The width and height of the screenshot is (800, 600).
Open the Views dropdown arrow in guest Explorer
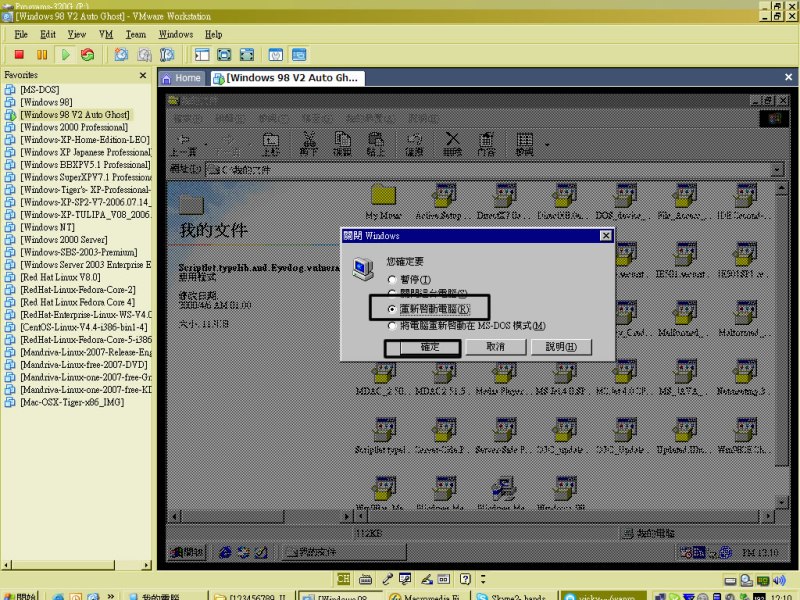[x=547, y=145]
